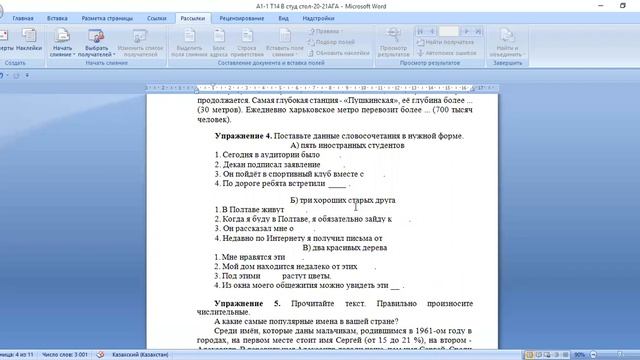This screenshot has width=640, height=360.
Task: Click the proofing errors icon in status bar
Action: pos(100,355)
